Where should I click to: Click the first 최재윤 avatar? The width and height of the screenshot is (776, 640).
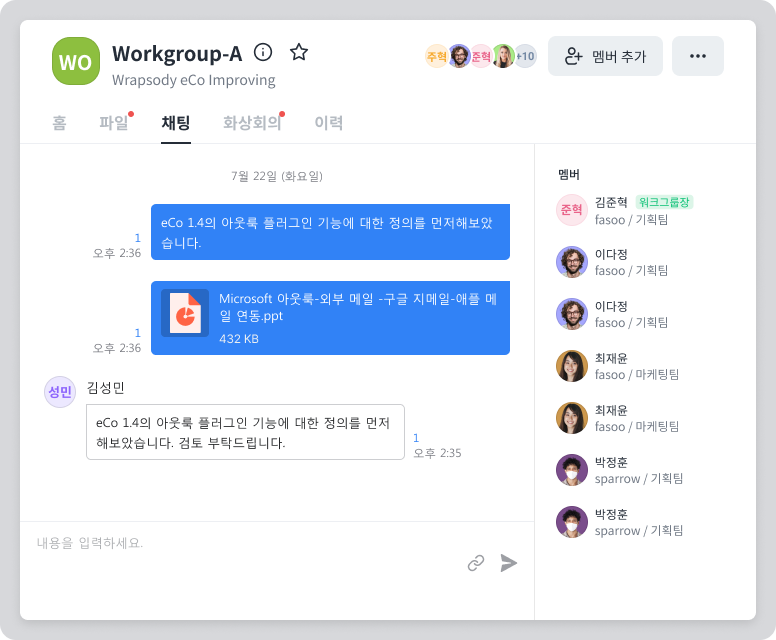click(572, 366)
